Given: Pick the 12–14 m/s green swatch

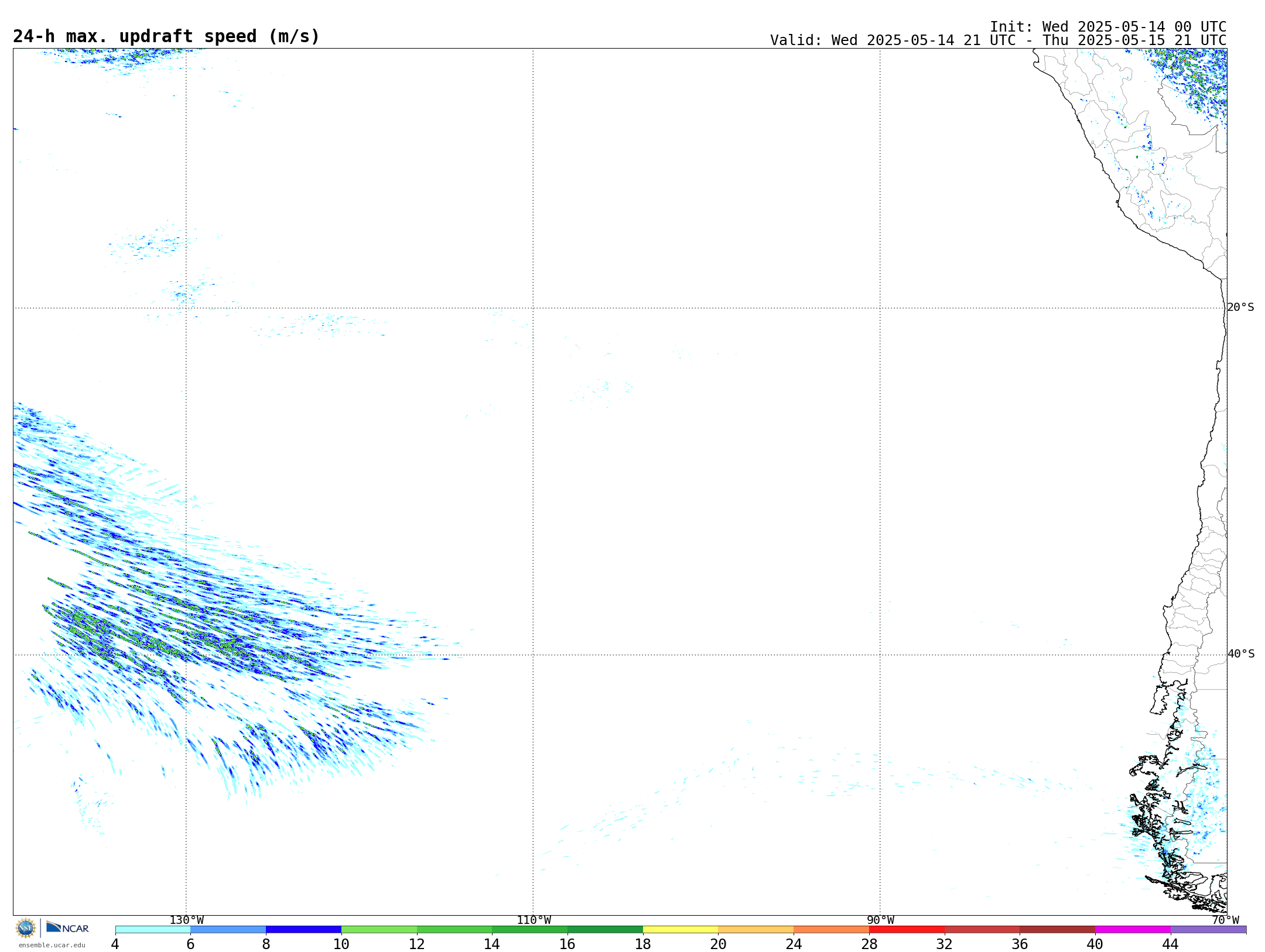Looking at the screenshot, I should (454, 930).
